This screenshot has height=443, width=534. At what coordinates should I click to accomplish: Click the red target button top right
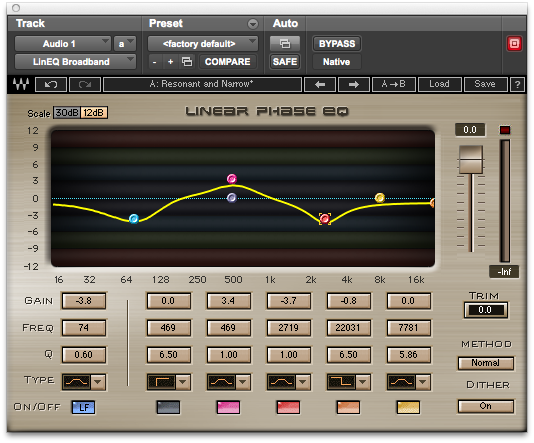click(x=514, y=44)
